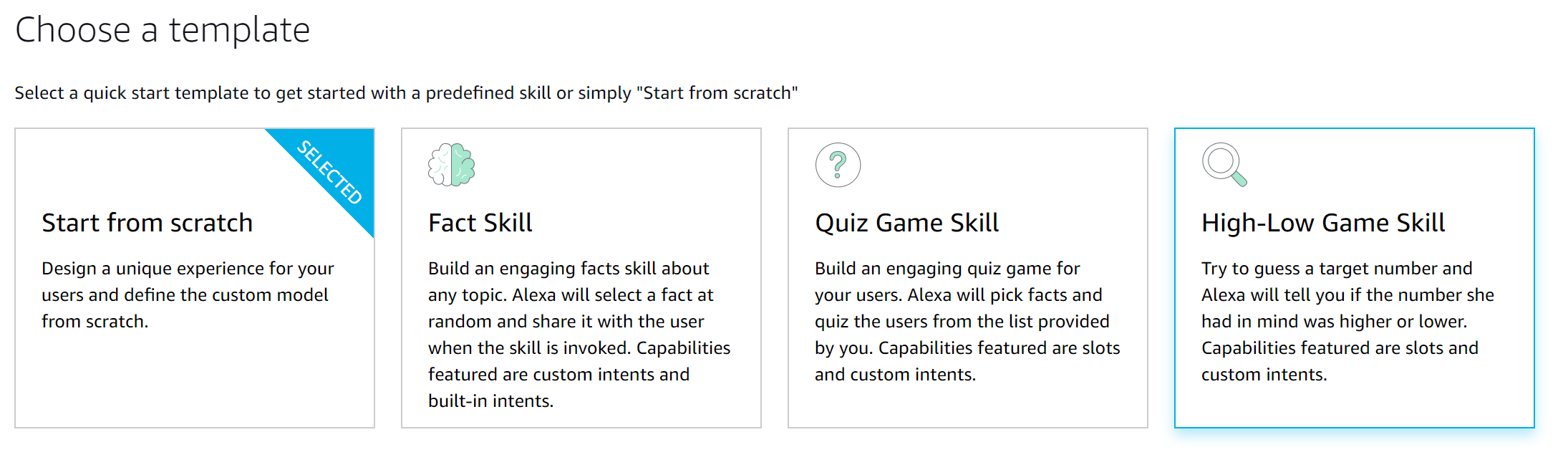
Task: Click the quick start template instruction text
Action: coord(406,92)
